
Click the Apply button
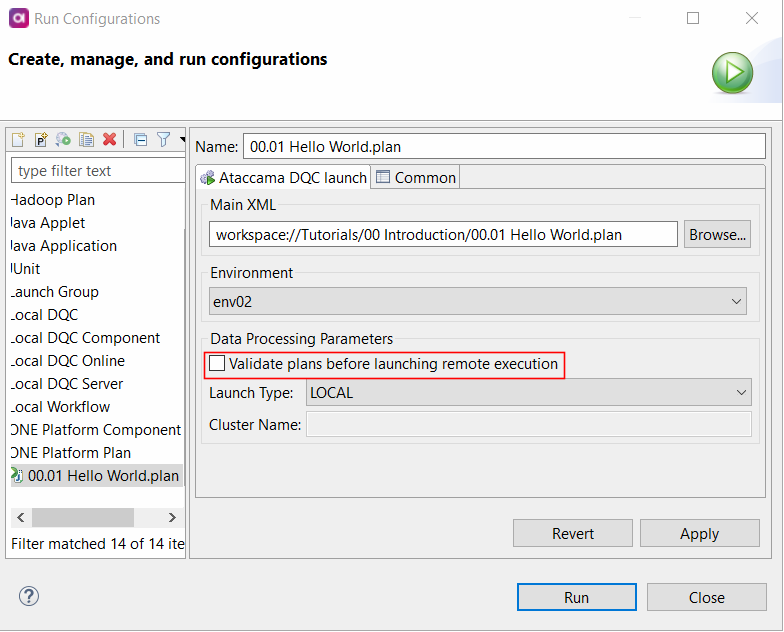click(699, 534)
